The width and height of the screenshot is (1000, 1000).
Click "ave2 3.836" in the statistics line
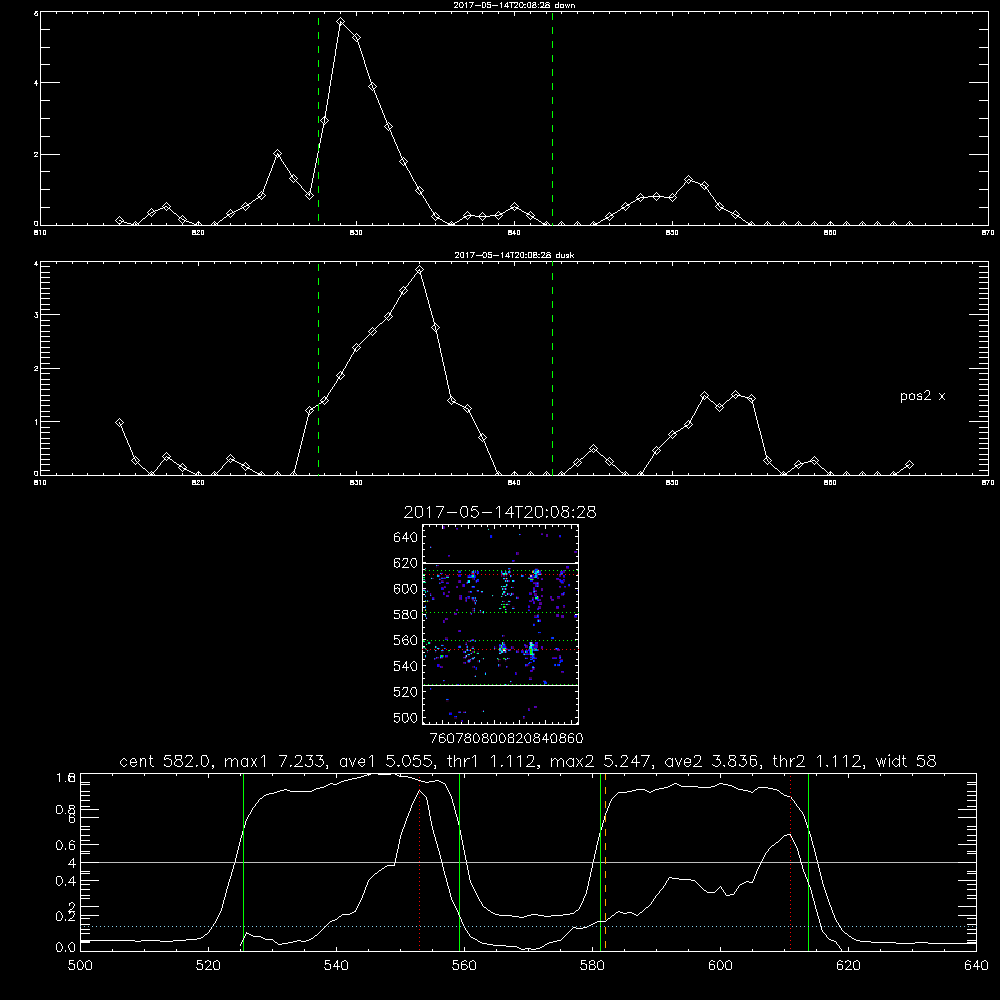pyautogui.click(x=710, y=761)
